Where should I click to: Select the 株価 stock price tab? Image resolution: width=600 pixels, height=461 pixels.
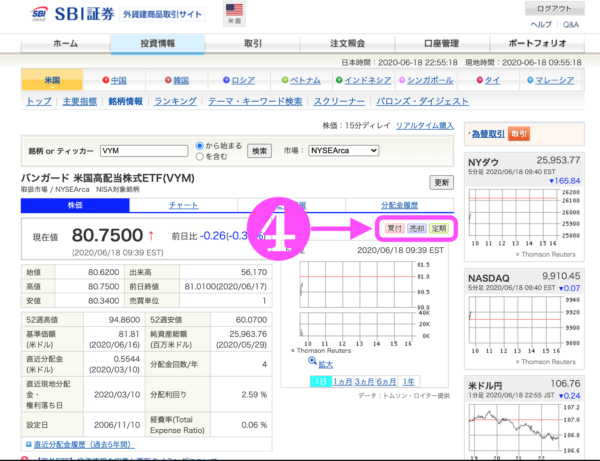(75, 205)
